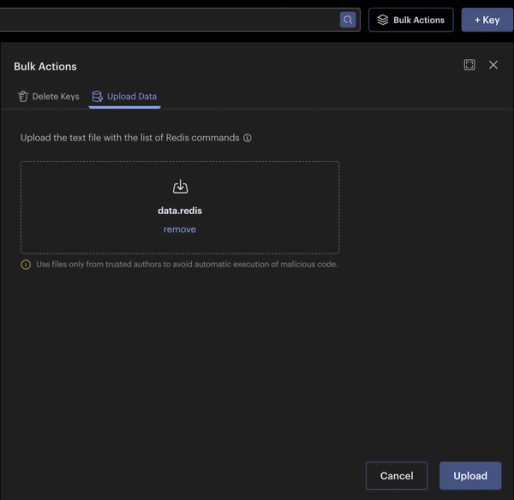Click the upload file icon in drop zone
Viewport: 514px width, 500px height.
click(x=180, y=187)
